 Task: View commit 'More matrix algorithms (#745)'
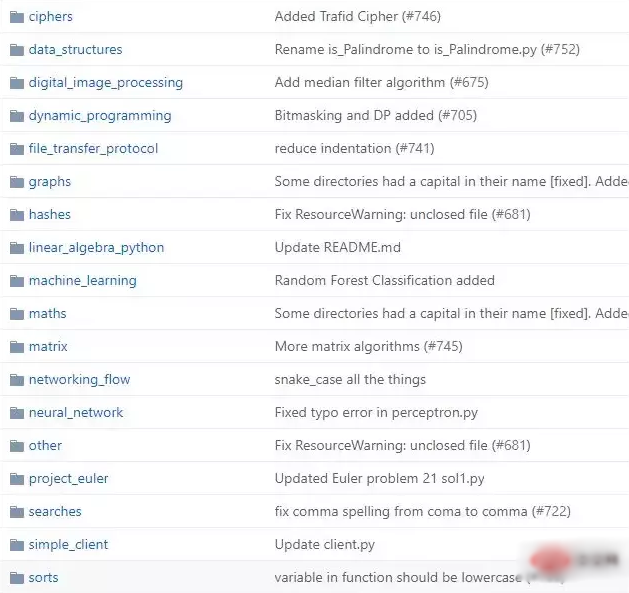[x=369, y=346]
